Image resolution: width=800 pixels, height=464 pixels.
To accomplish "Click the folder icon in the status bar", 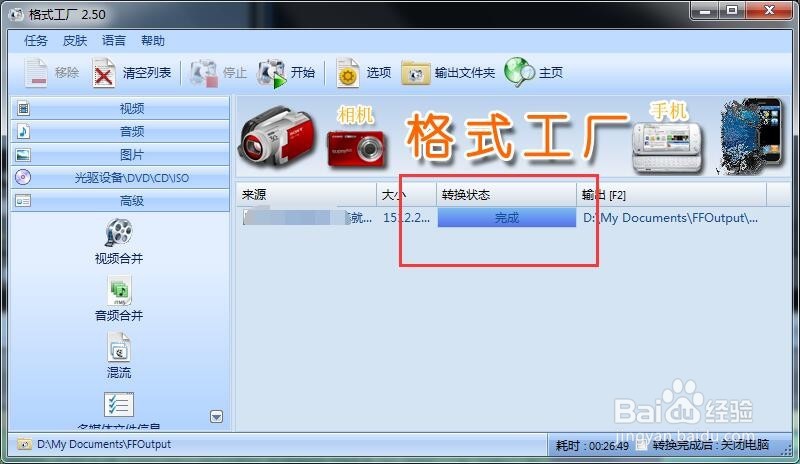I will (x=24, y=444).
